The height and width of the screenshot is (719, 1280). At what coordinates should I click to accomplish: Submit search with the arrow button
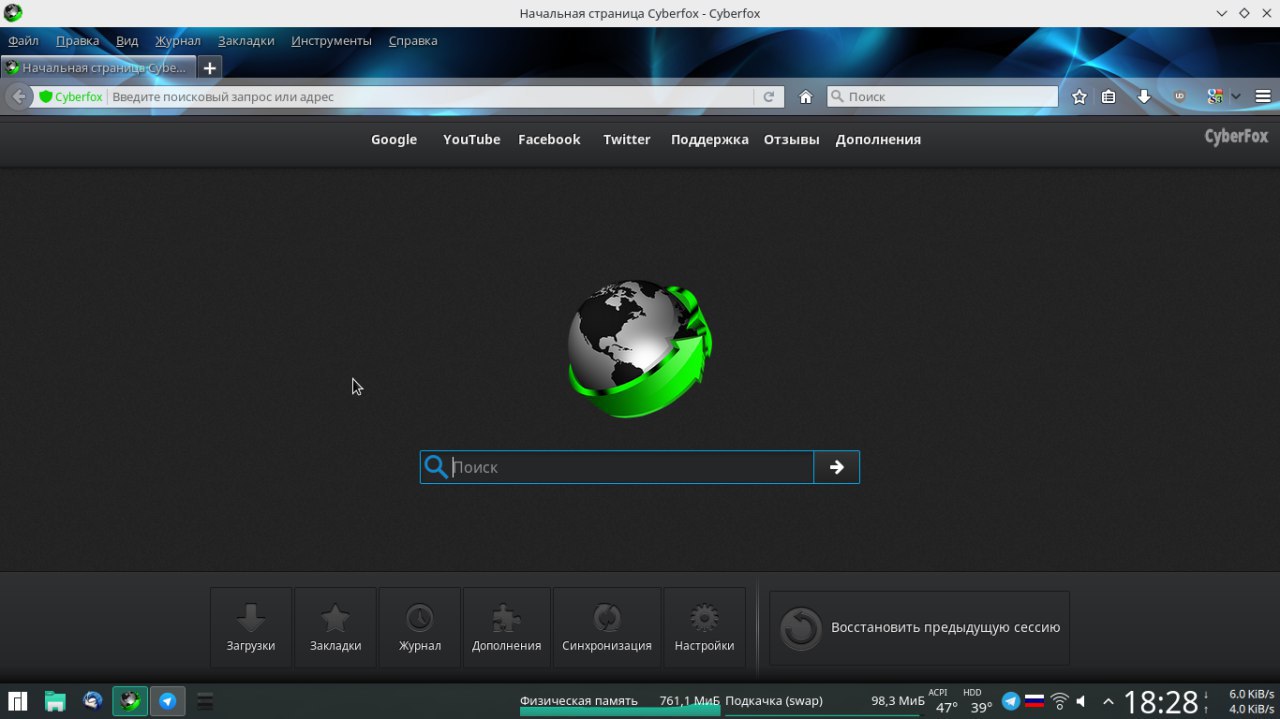coord(837,467)
